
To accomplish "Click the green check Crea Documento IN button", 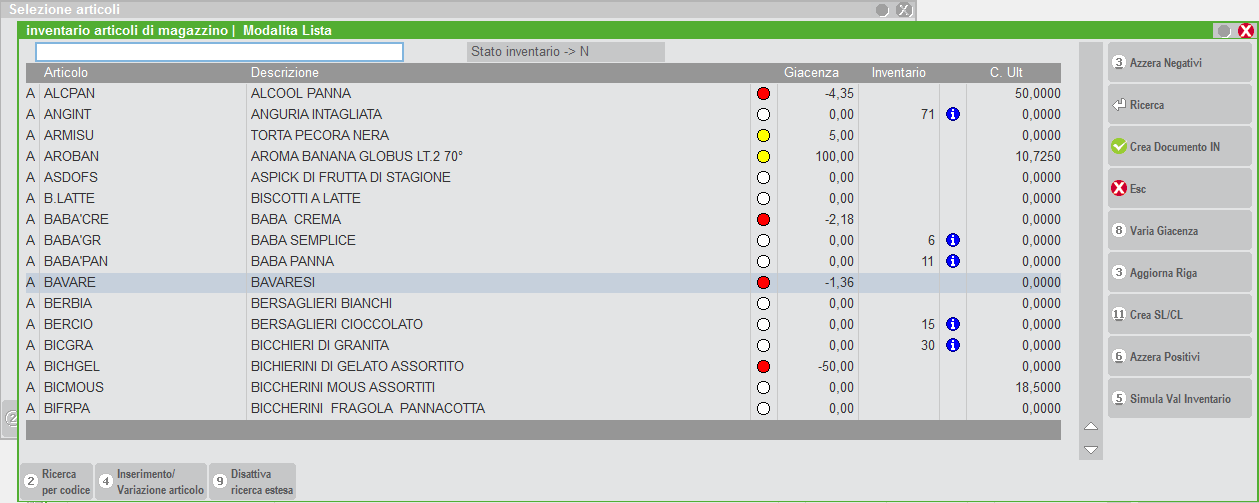I will click(x=1178, y=147).
